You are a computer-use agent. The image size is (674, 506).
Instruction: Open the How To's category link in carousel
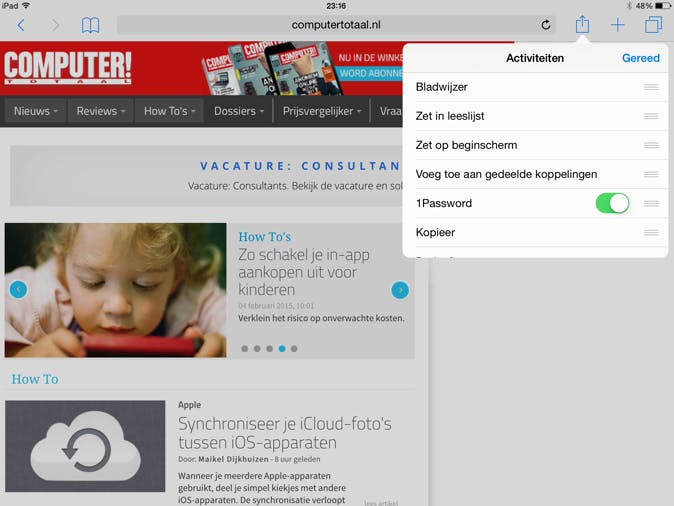click(x=265, y=237)
